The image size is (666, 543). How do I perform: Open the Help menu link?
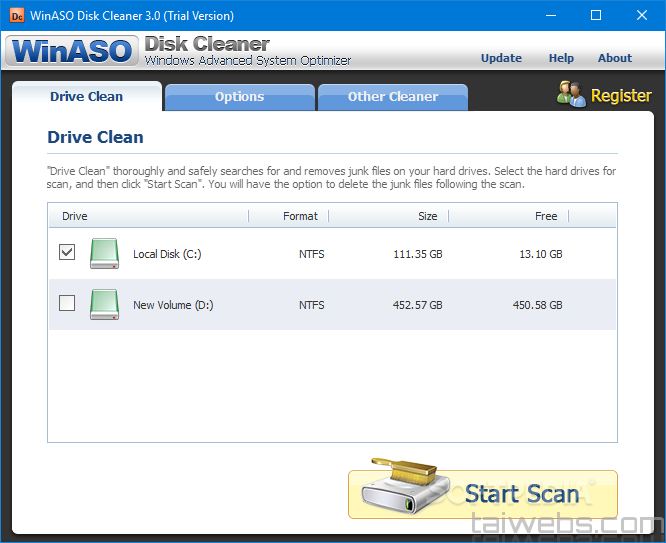click(x=561, y=58)
